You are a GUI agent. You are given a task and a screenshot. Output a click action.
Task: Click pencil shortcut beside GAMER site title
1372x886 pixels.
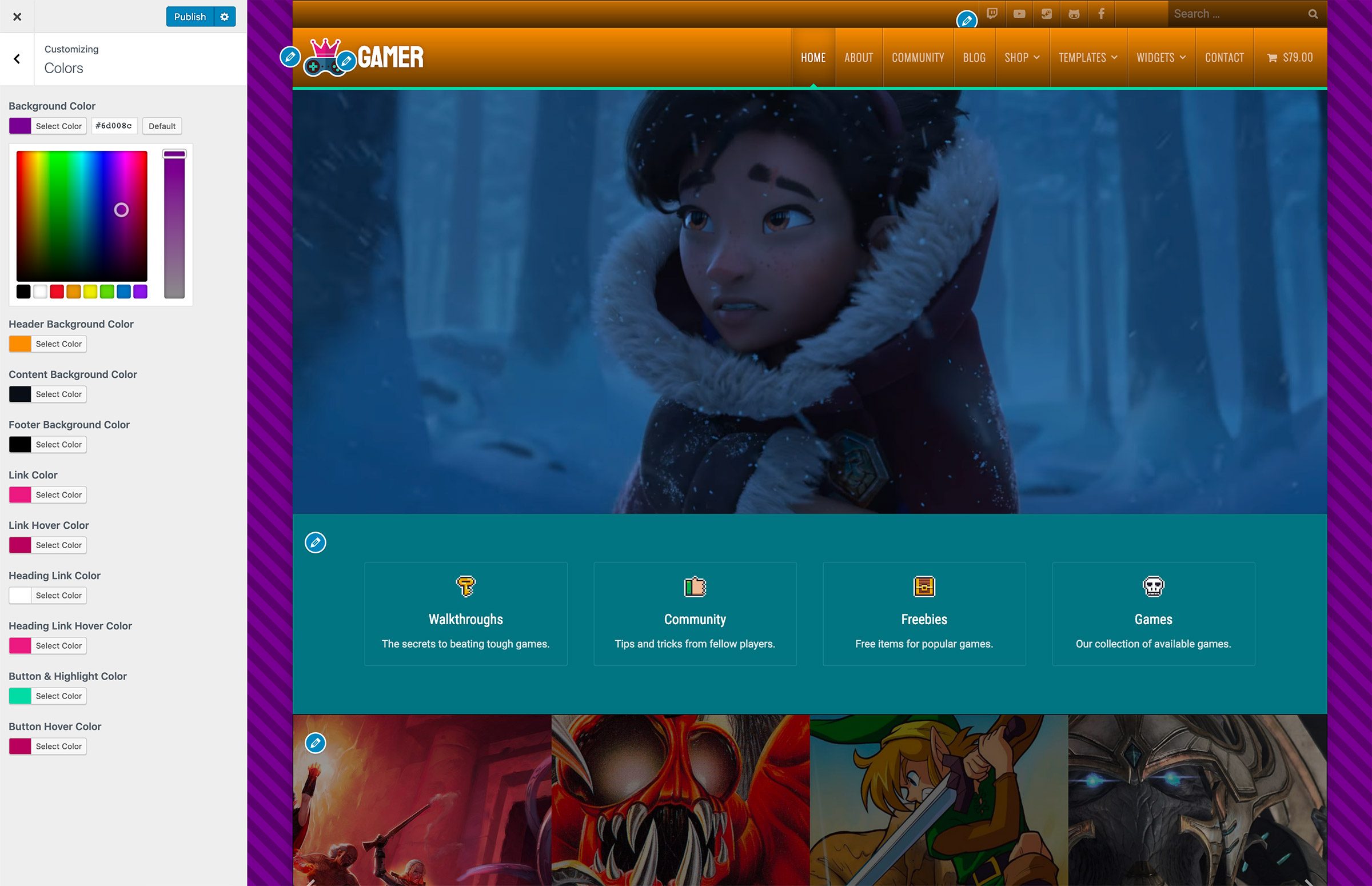(x=346, y=61)
